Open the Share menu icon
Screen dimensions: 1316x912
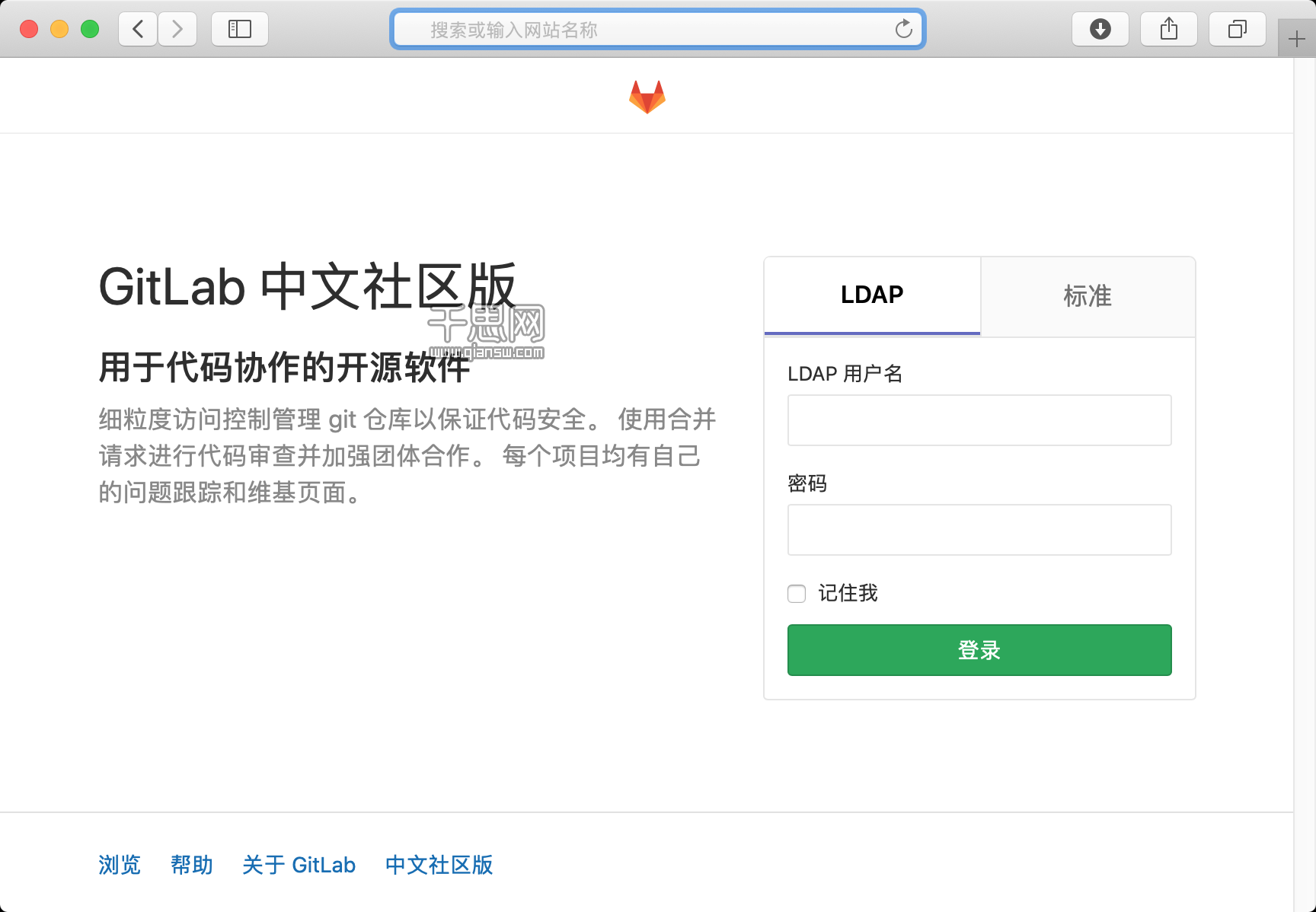point(1169,30)
